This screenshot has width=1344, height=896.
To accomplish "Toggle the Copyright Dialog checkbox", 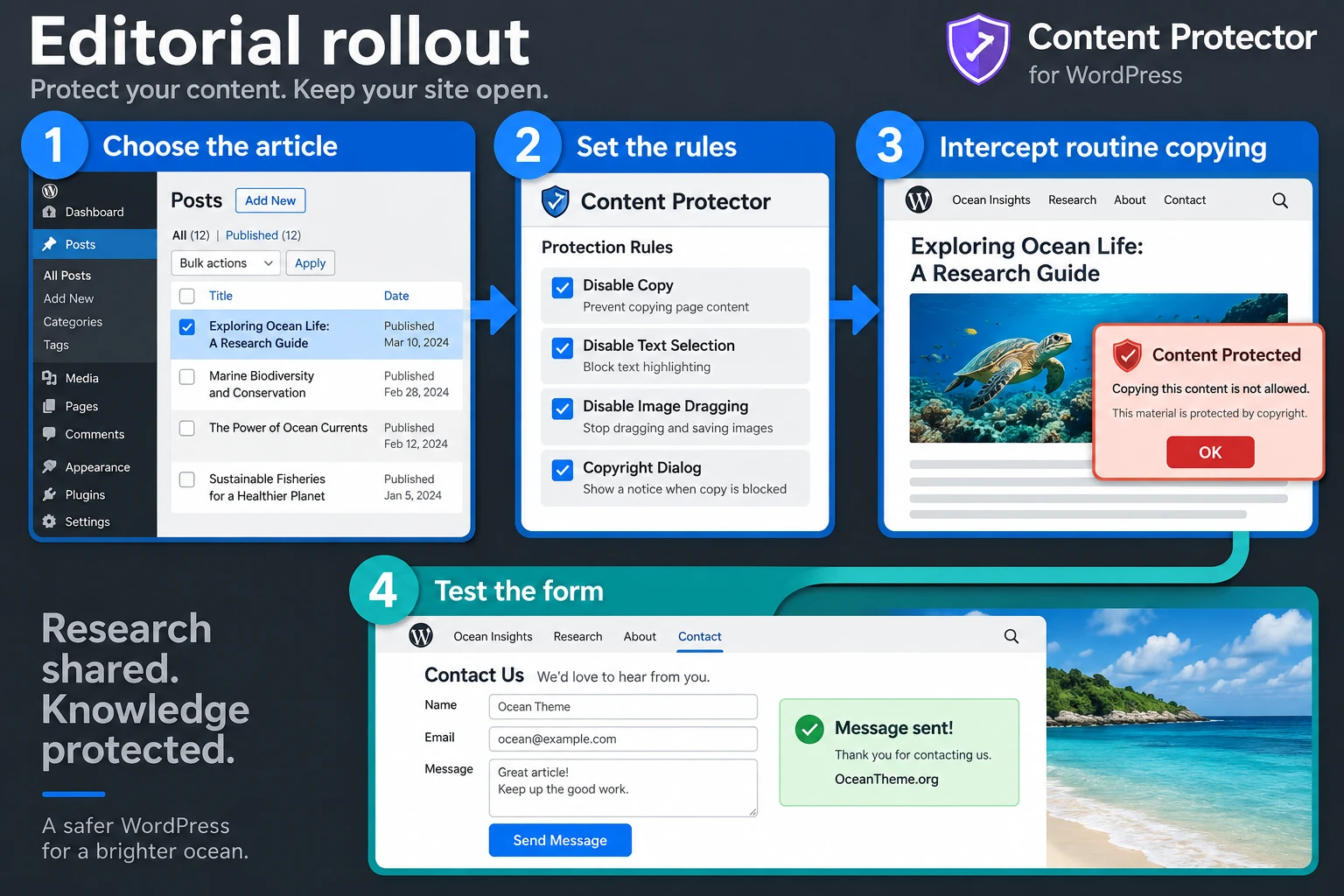I will (x=563, y=470).
